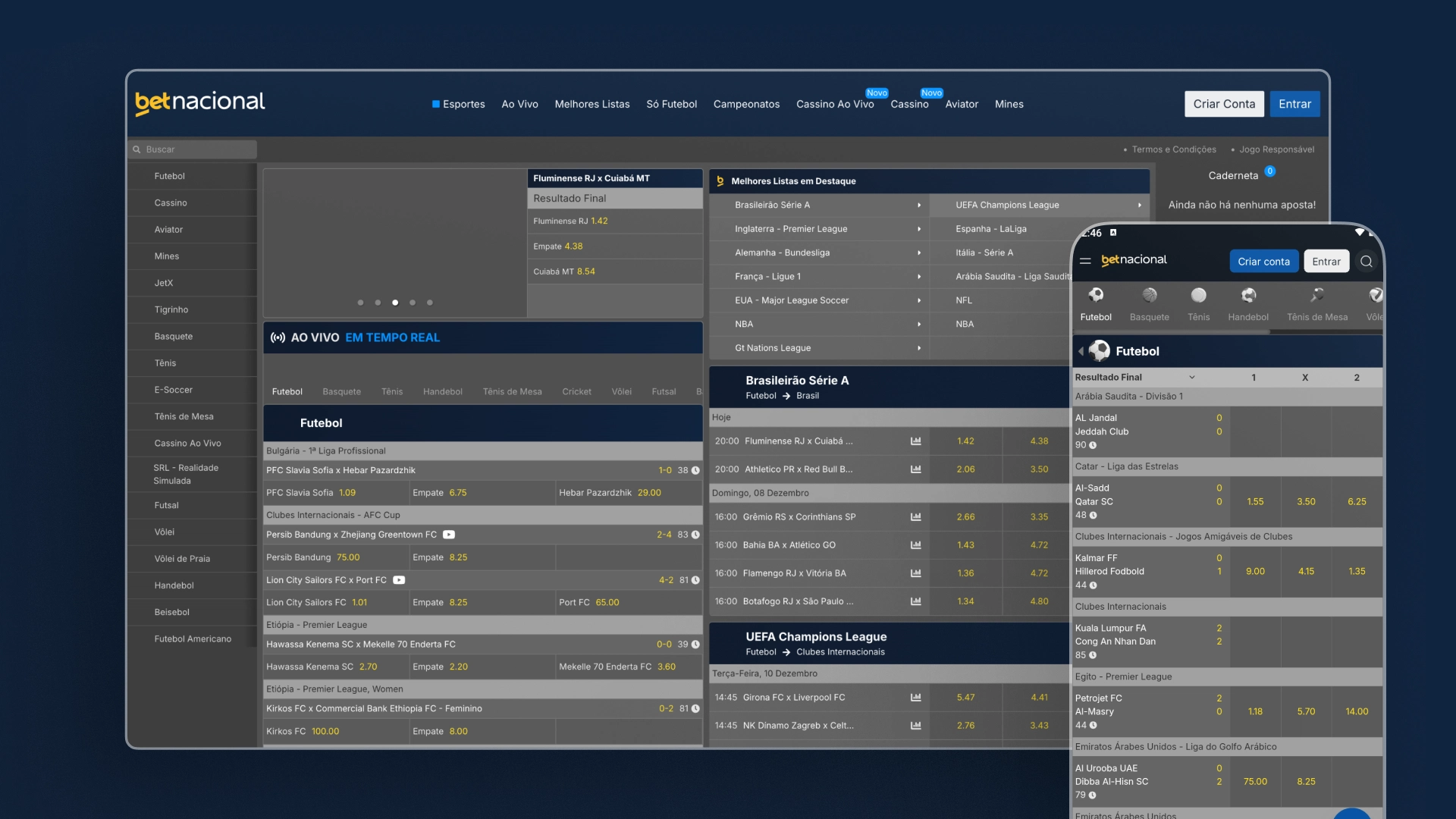1456x819 pixels.
Task: Select the last carousel dot indicator
Action: pyautogui.click(x=430, y=303)
